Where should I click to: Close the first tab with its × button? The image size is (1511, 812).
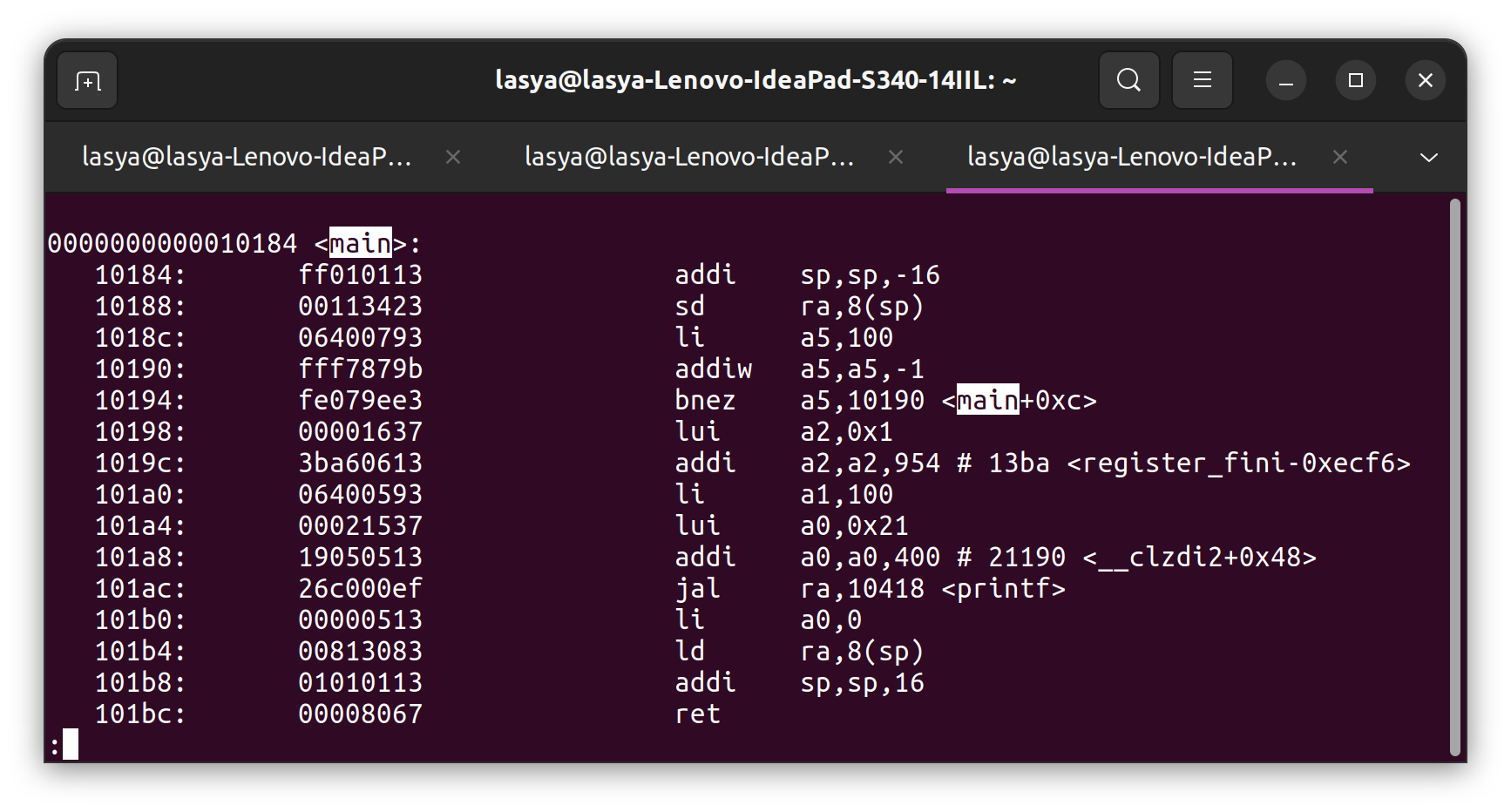453,158
